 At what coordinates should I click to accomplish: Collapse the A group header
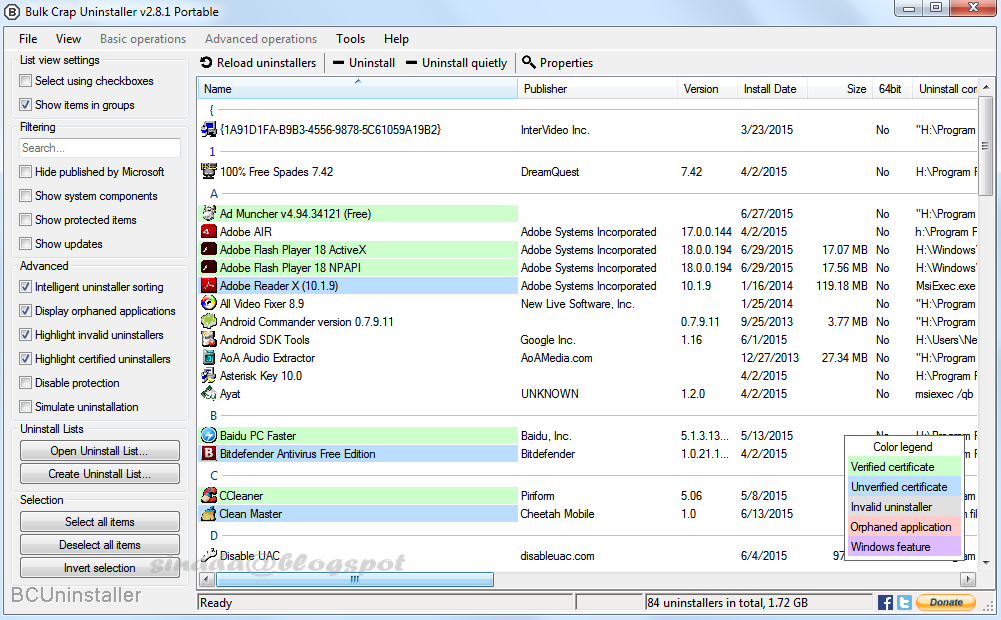214,193
